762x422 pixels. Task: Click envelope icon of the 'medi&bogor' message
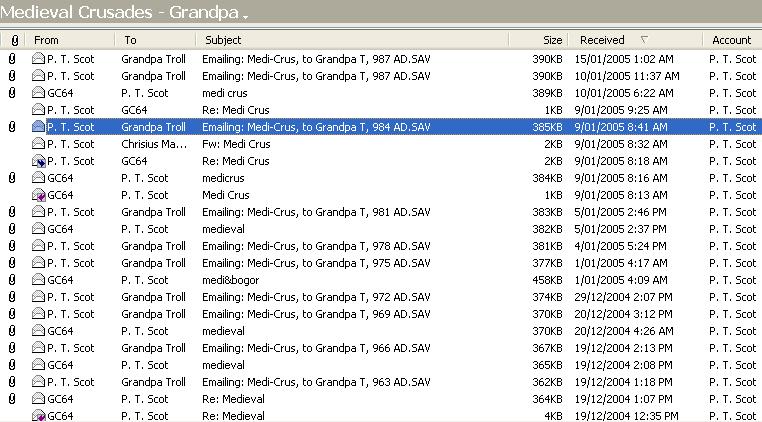(38, 280)
